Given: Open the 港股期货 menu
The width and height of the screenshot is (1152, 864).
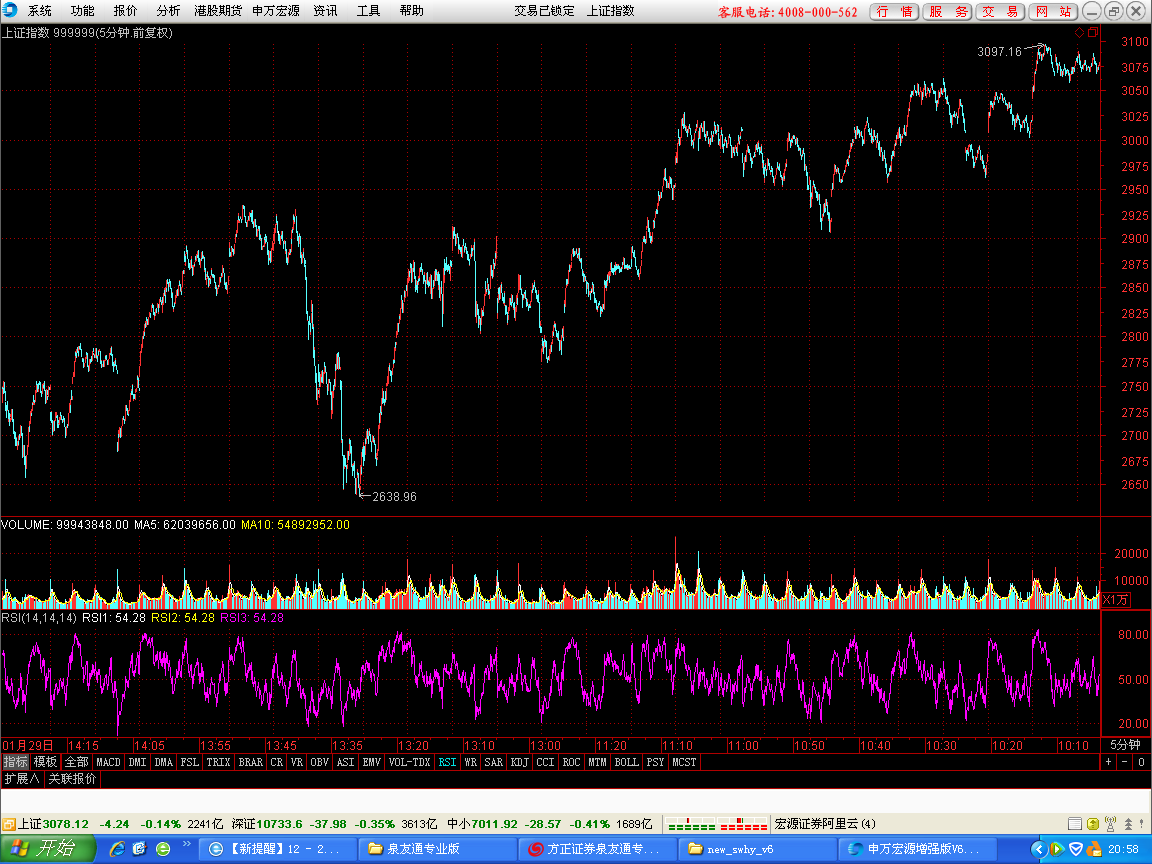Looking at the screenshot, I should coord(217,11).
